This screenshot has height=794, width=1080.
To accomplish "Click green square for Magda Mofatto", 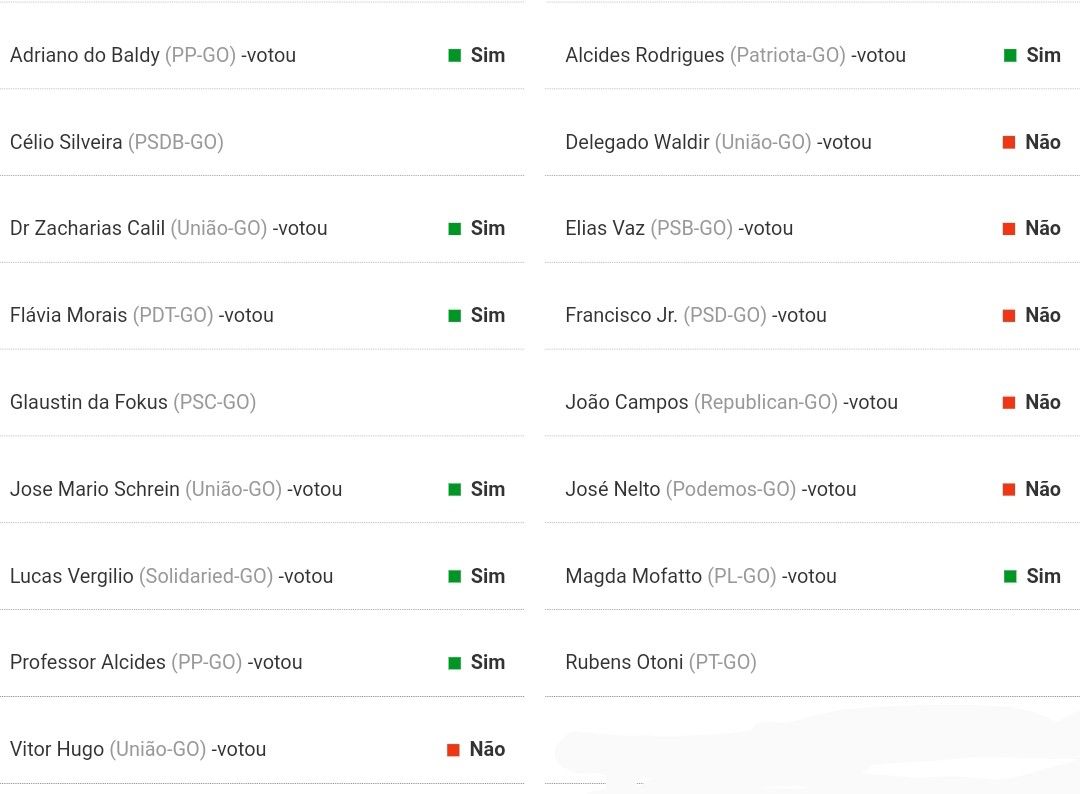I will point(1010,576).
